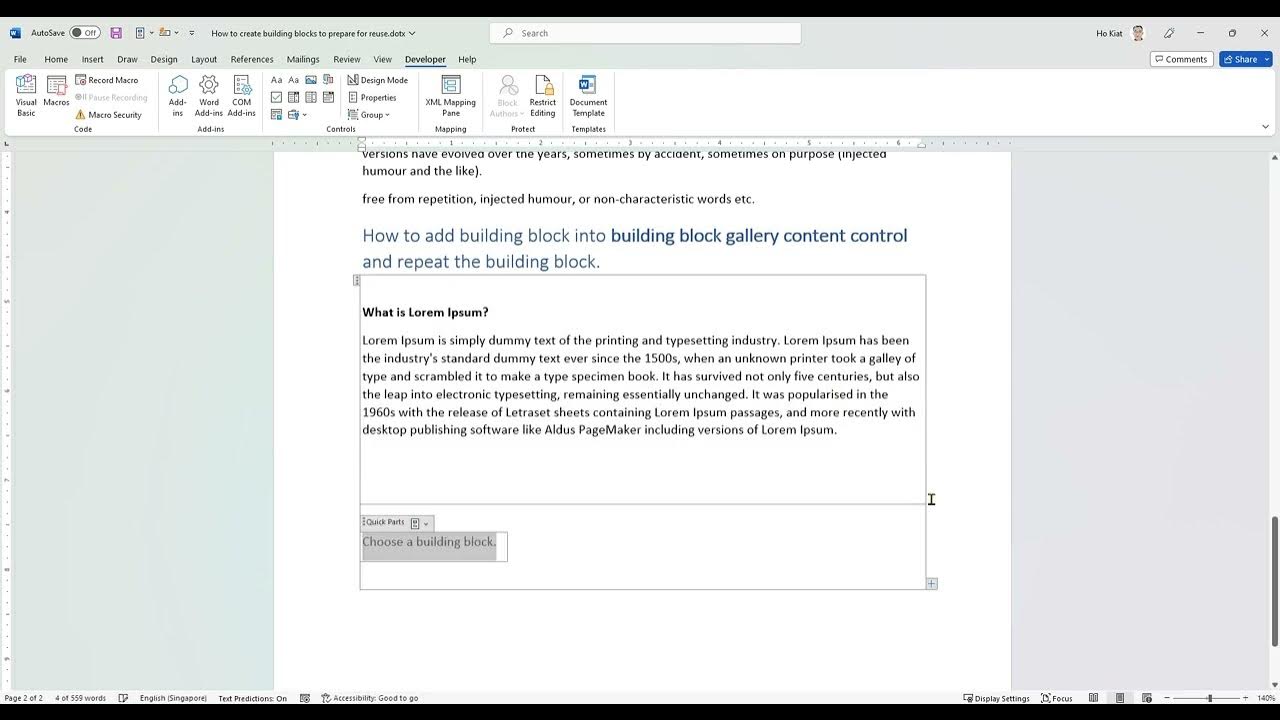The height and width of the screenshot is (720, 1280).
Task: Insert a Check Box content control
Action: click(277, 97)
